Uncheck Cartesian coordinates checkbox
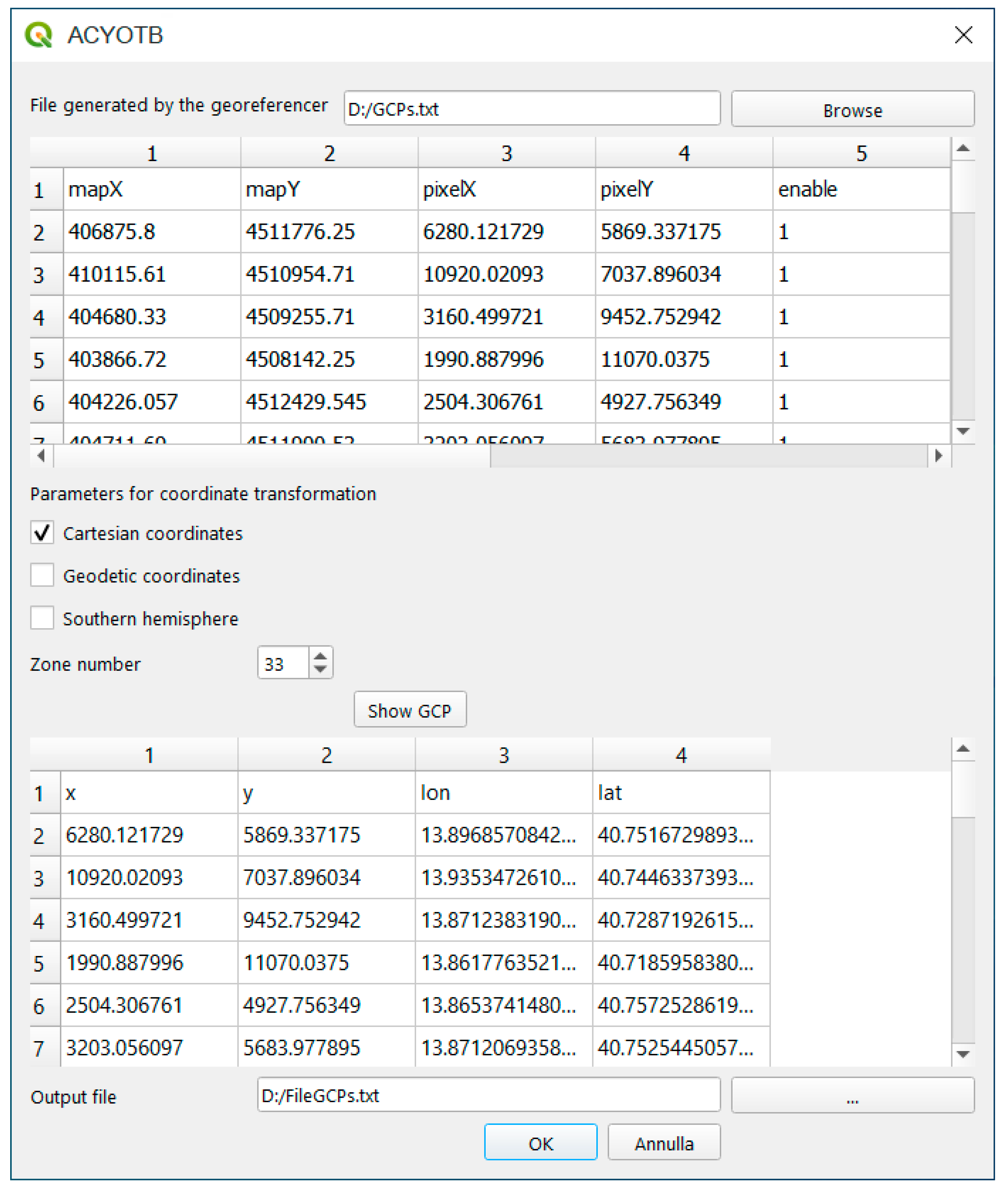 tap(42, 533)
